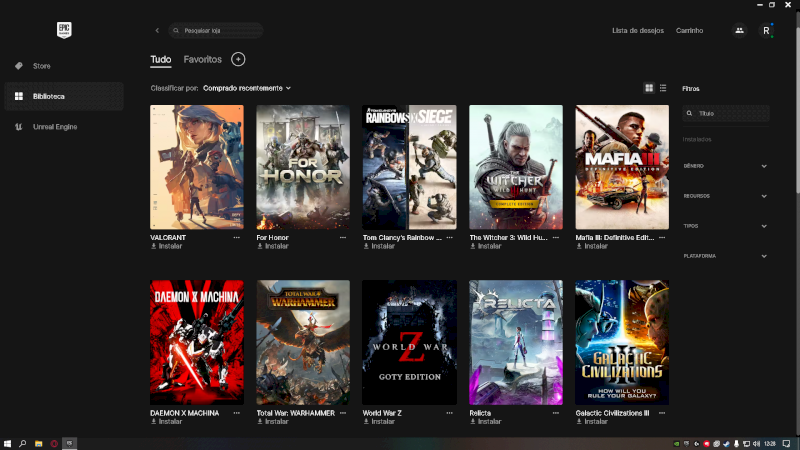The height and width of the screenshot is (450, 800).
Task: Open Galactic Civilizations III cover art
Action: (x=622, y=342)
